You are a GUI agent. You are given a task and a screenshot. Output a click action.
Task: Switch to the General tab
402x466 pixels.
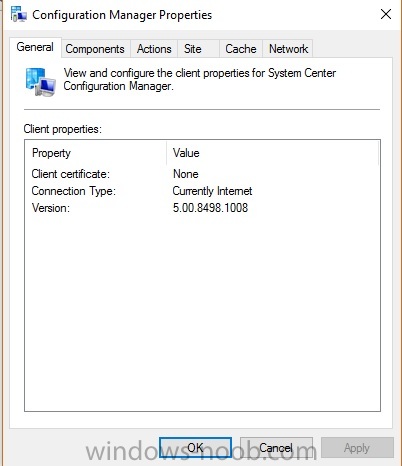(x=35, y=47)
